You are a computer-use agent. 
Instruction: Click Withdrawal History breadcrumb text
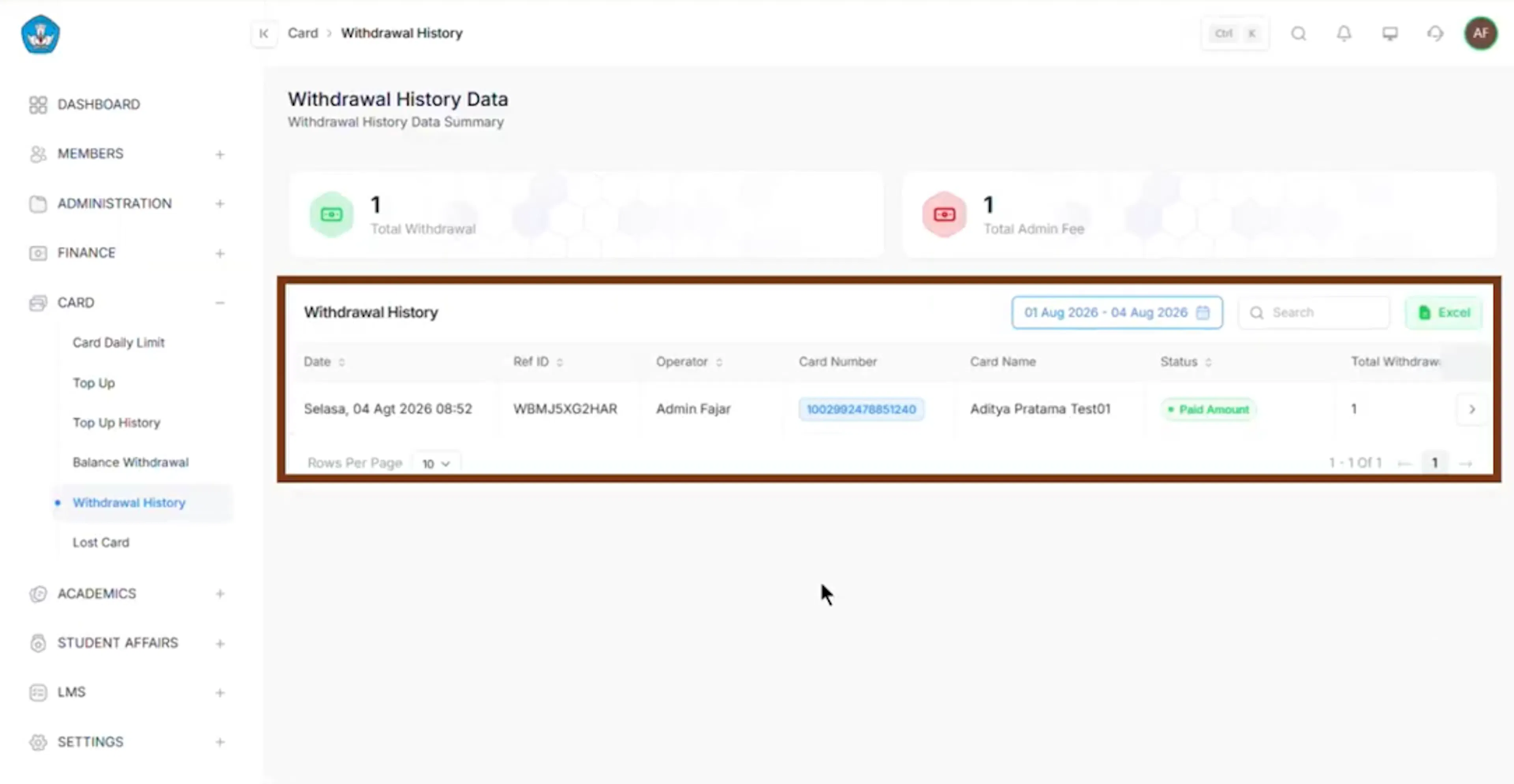coord(402,34)
